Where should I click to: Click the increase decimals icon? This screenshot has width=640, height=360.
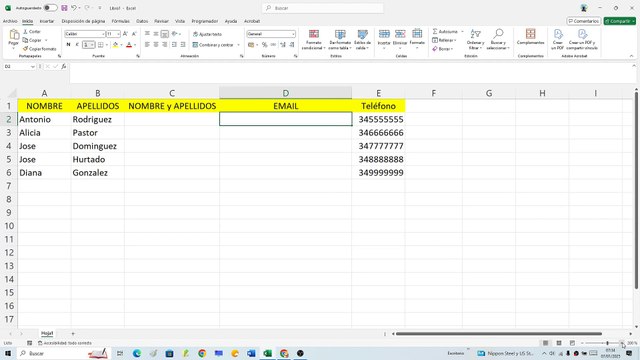click(283, 44)
